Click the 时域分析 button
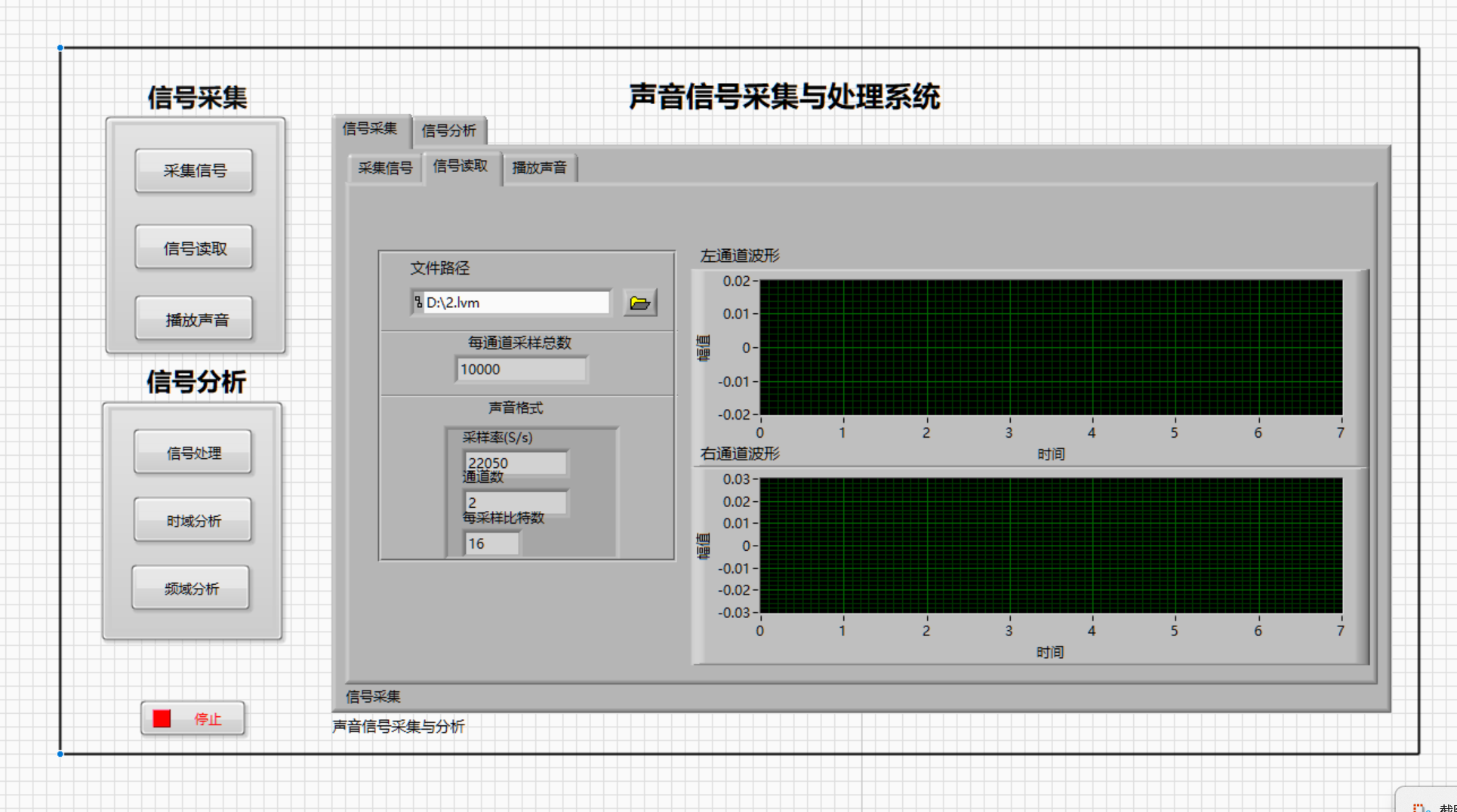1457x812 pixels. (193, 520)
